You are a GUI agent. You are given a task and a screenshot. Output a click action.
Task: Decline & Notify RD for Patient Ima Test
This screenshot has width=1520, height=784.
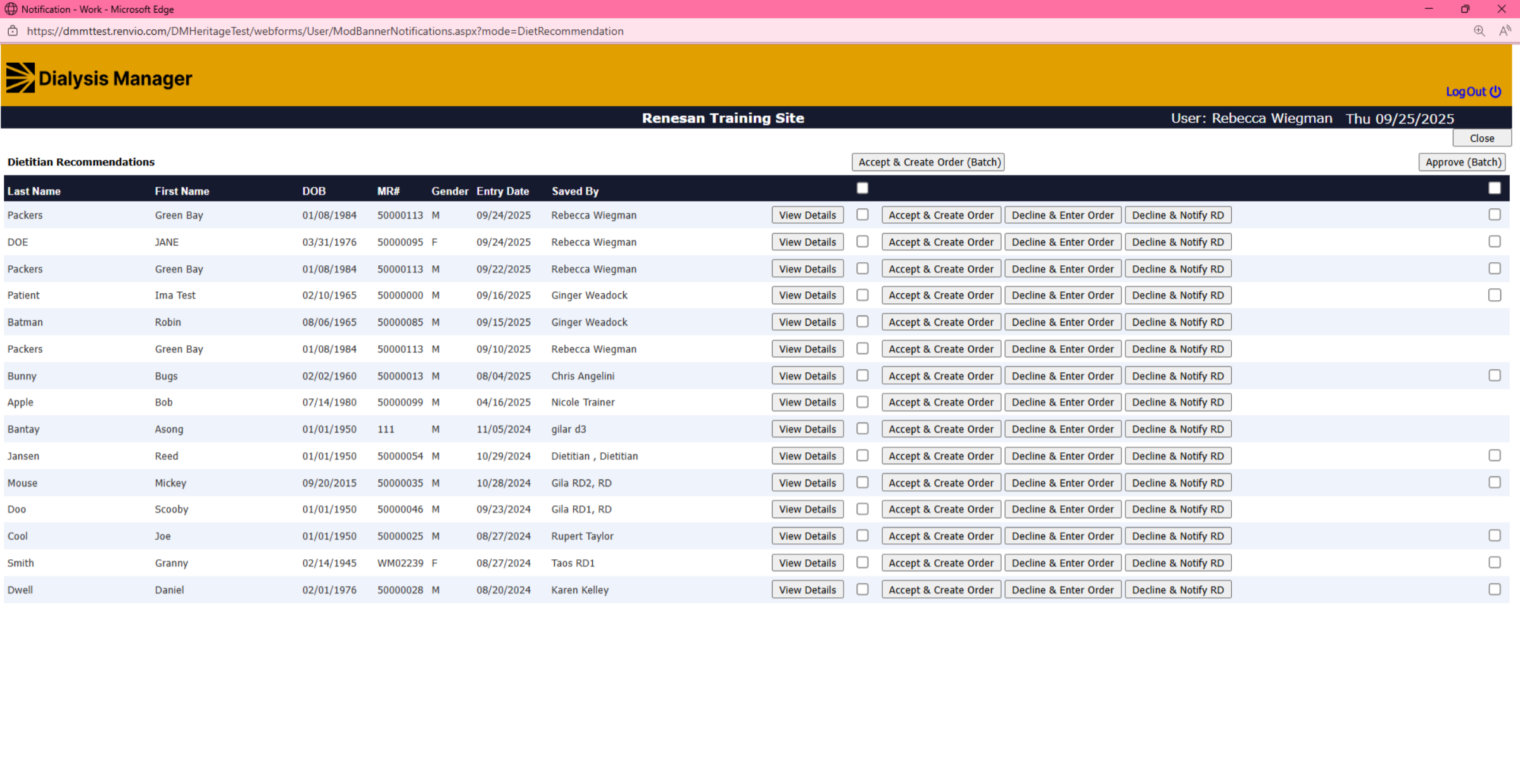(x=1178, y=295)
